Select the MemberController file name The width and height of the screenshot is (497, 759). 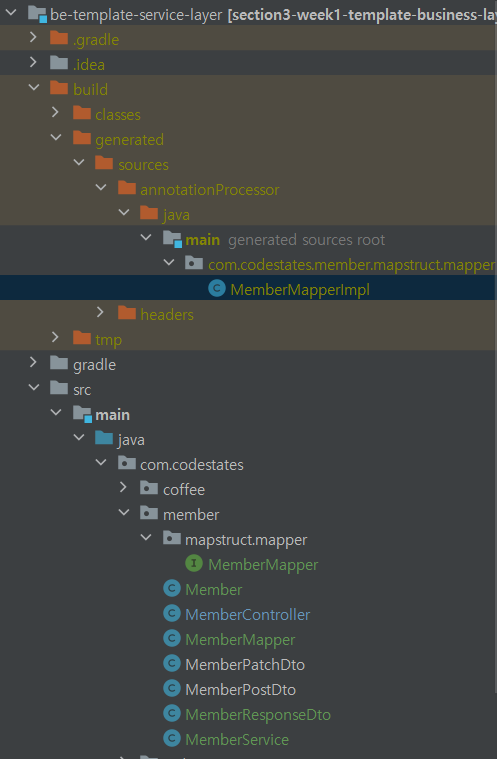pos(248,614)
